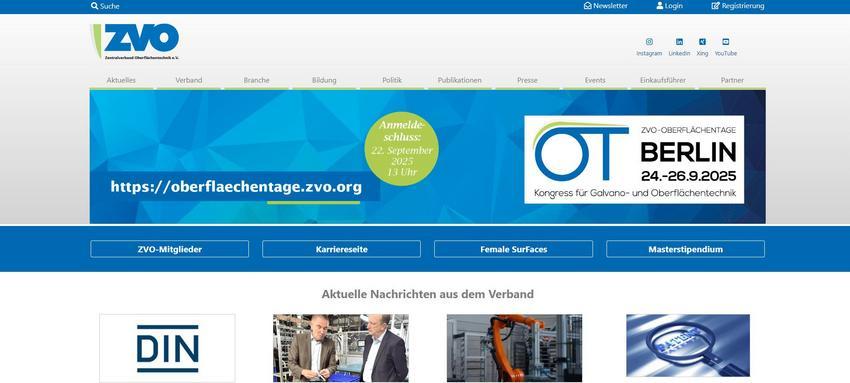Click the LinkedIn label text

tap(679, 54)
